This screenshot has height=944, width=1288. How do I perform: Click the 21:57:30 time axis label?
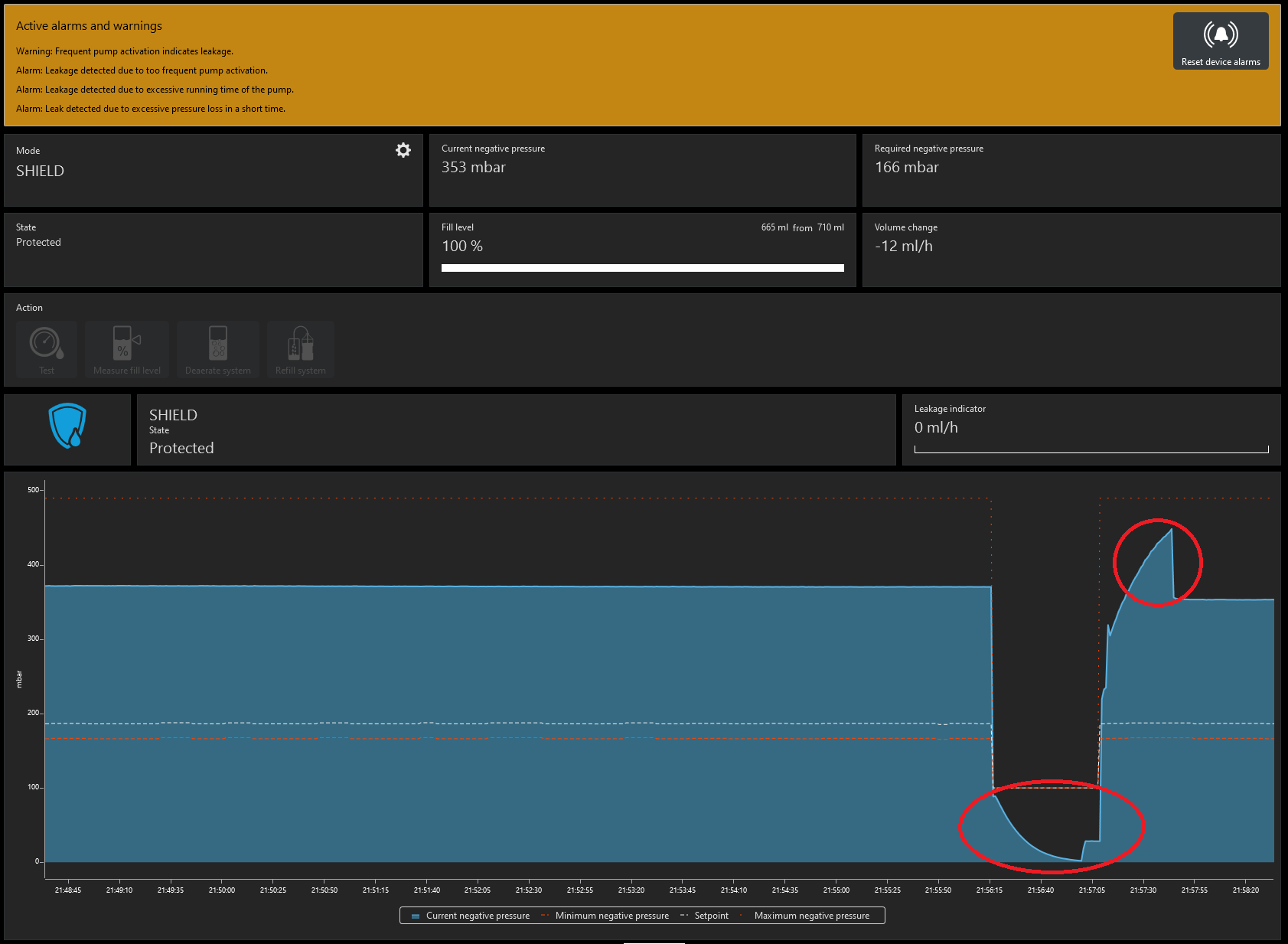[x=1143, y=890]
